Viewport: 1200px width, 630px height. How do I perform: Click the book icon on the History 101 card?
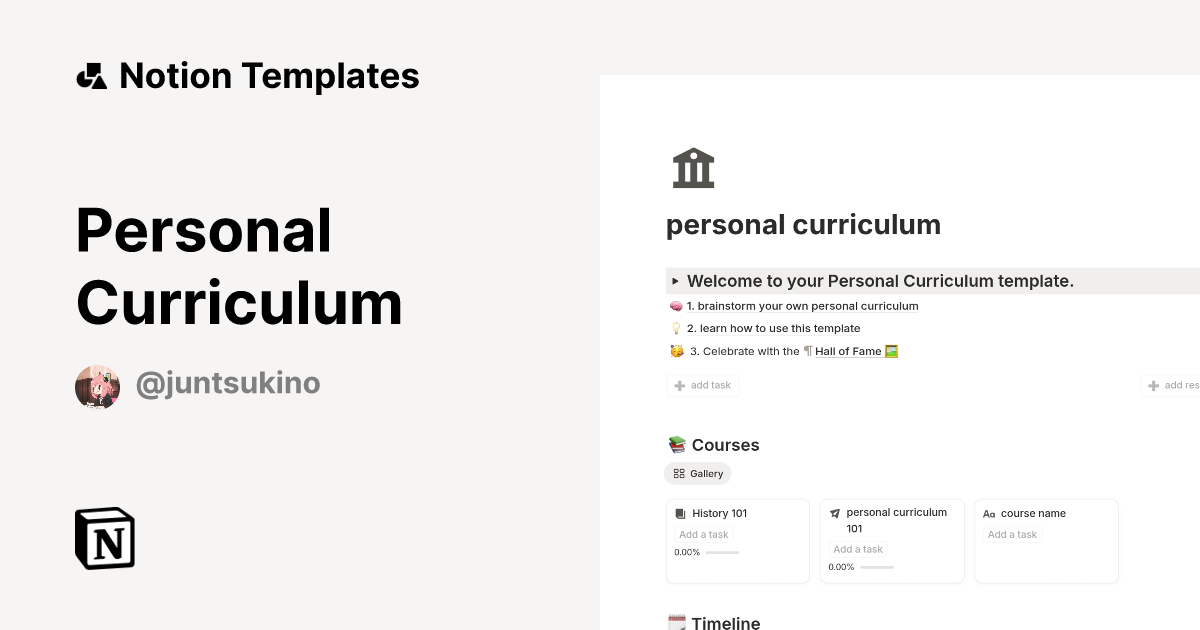click(682, 512)
